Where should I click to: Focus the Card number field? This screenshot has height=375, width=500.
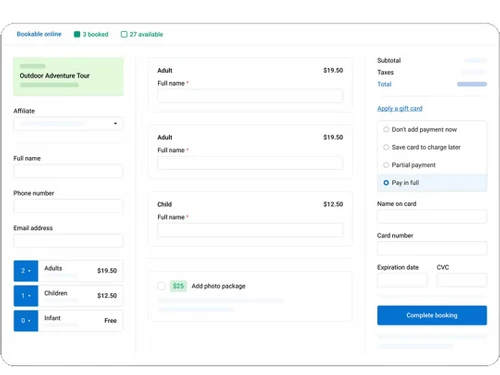coord(432,248)
